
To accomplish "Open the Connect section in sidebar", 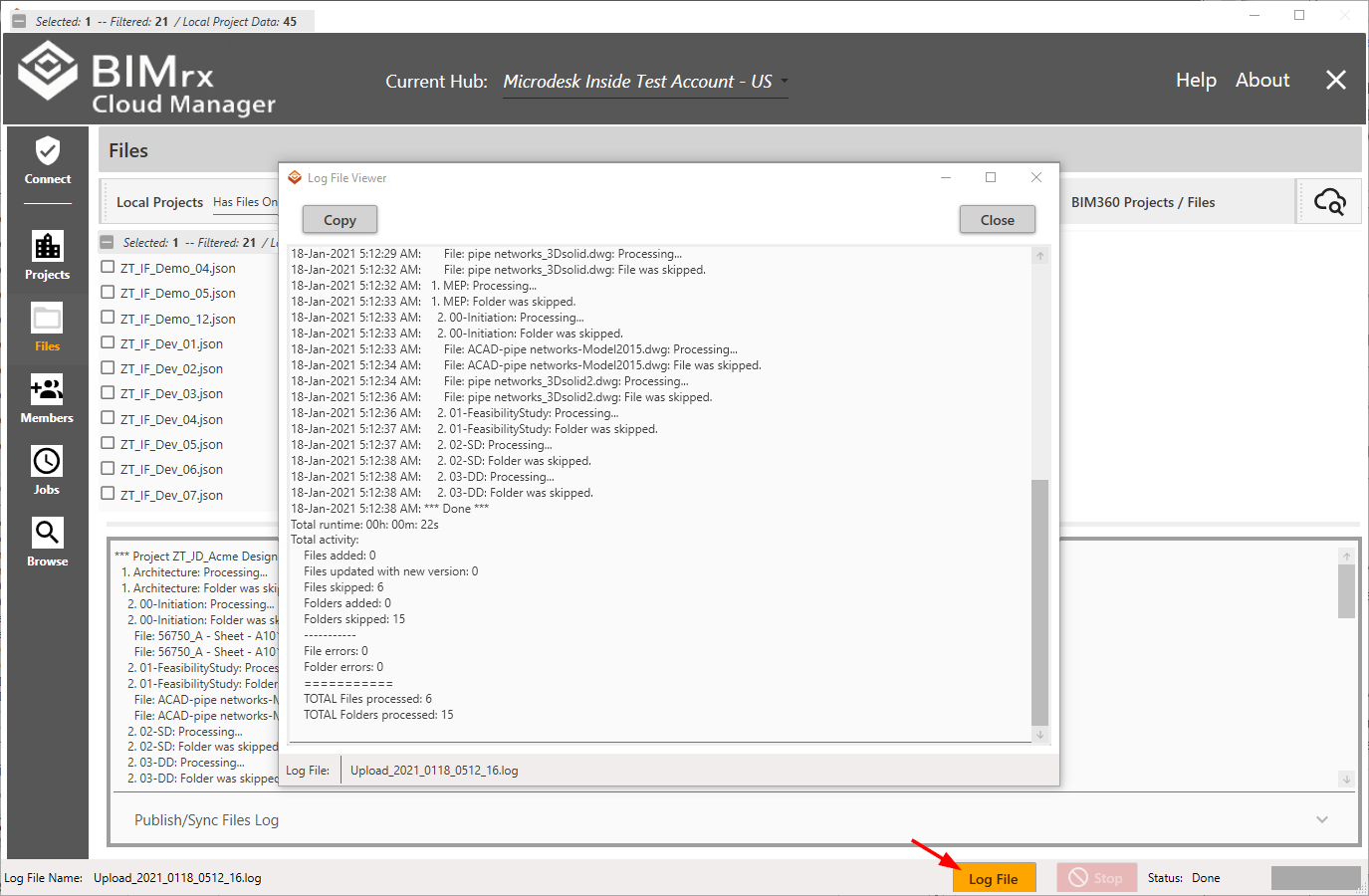I will tap(47, 161).
